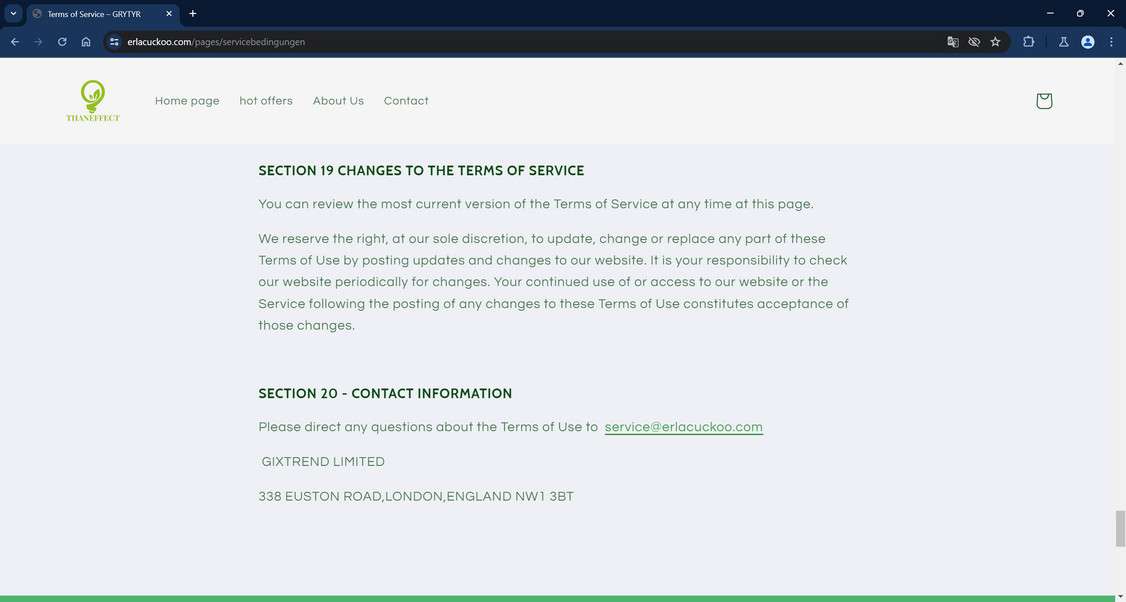Open the extensions puzzle icon
The width and height of the screenshot is (1126, 602).
pyautogui.click(x=1028, y=42)
